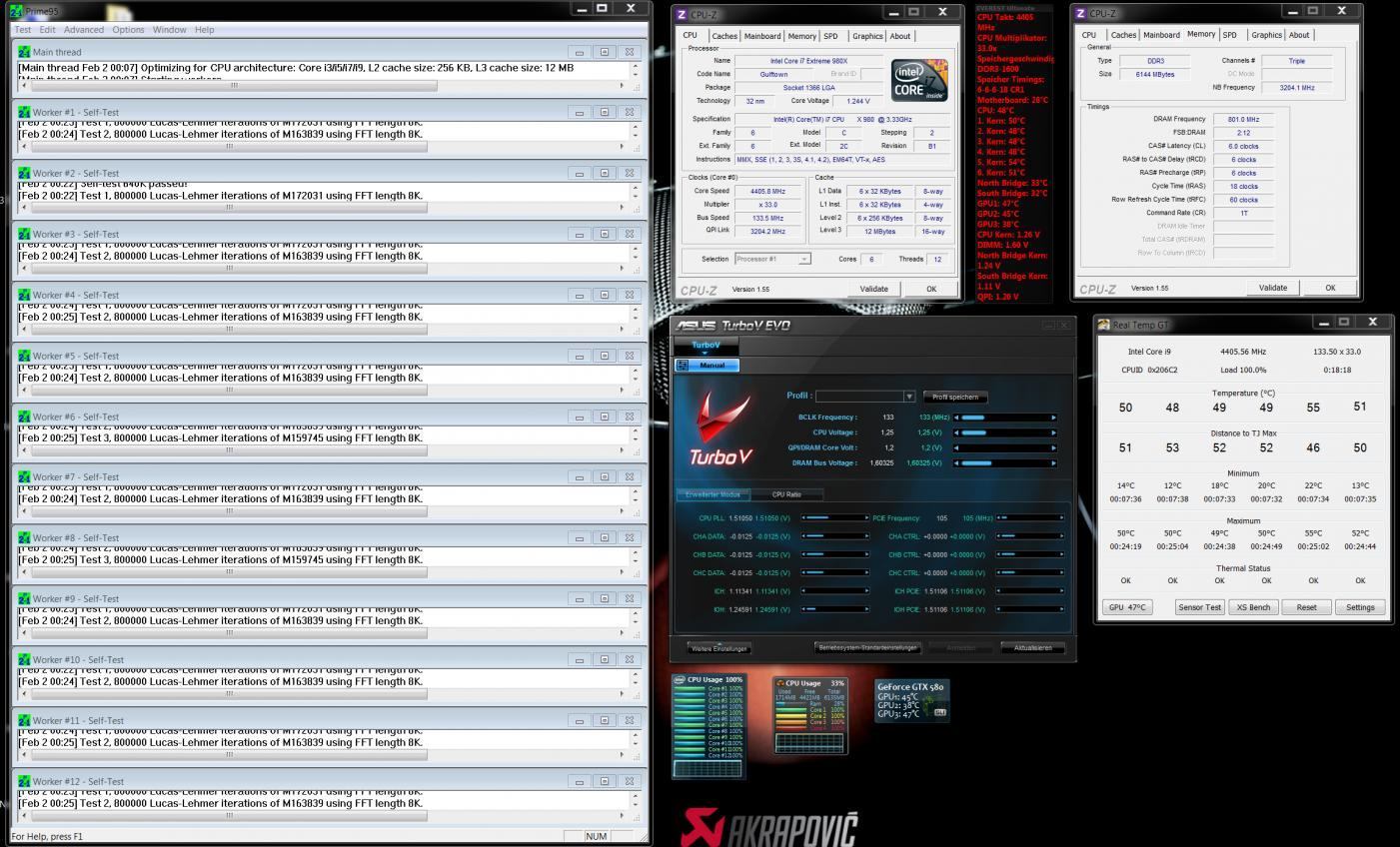Viewport: 1400px width, 847px height.
Task: Switch to SPD tab in right CPU-Z
Action: 1229,35
